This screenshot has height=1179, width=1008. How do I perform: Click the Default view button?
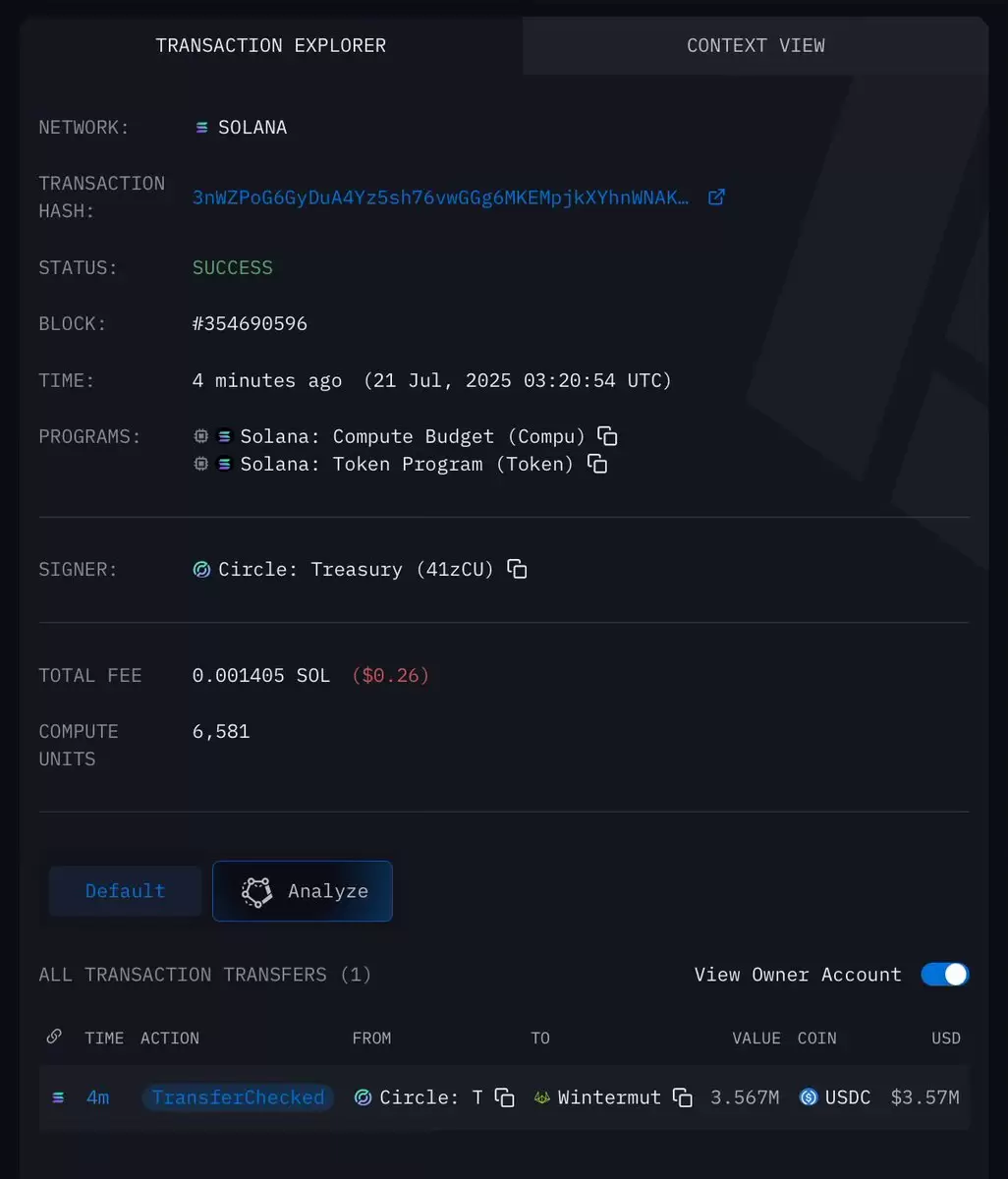[125, 891]
